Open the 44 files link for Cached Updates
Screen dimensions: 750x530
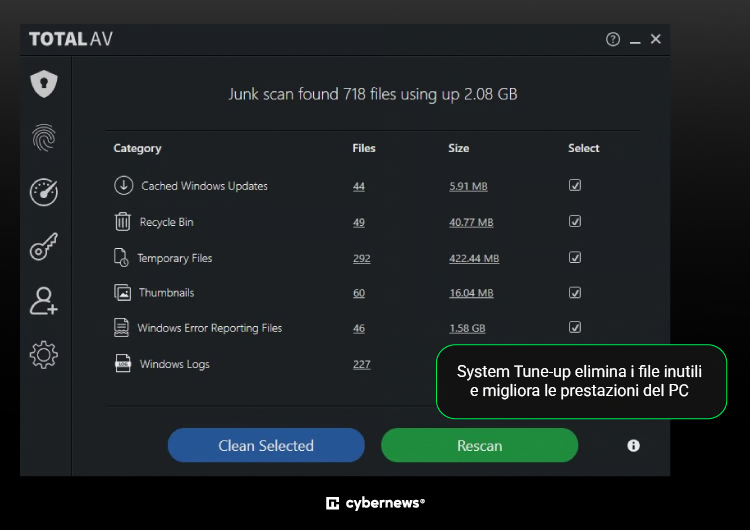[x=359, y=186]
